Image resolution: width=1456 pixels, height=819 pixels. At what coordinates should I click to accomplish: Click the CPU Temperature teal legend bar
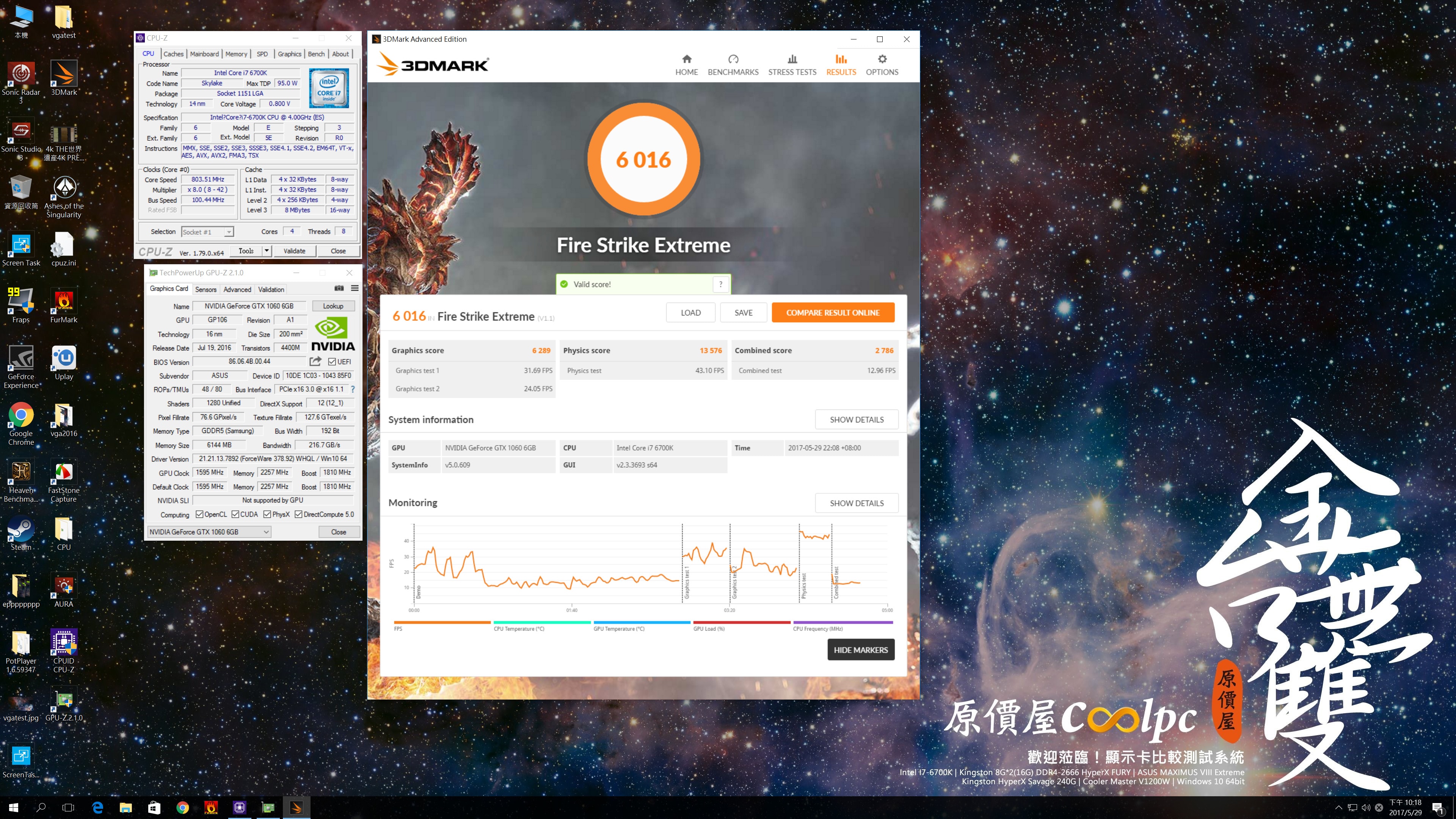541,622
